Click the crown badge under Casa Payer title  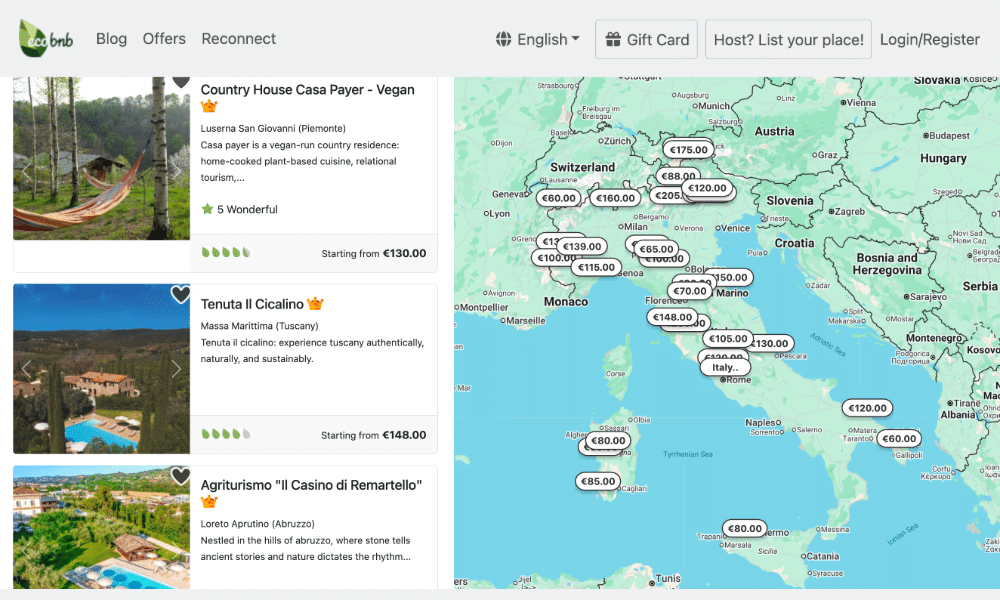tap(209, 106)
